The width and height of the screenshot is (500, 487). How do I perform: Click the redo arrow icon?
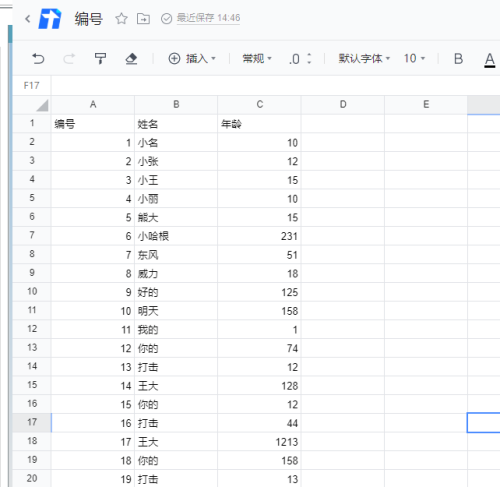(69, 59)
